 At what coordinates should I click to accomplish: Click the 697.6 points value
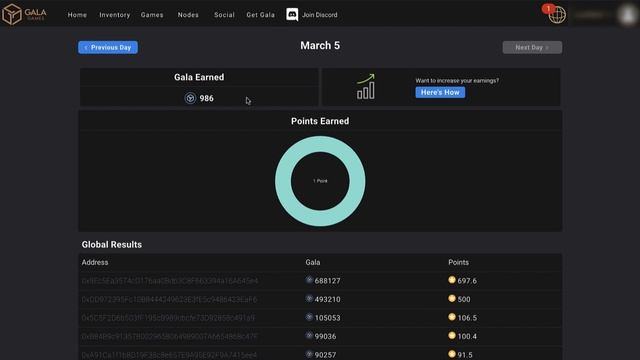click(x=467, y=281)
